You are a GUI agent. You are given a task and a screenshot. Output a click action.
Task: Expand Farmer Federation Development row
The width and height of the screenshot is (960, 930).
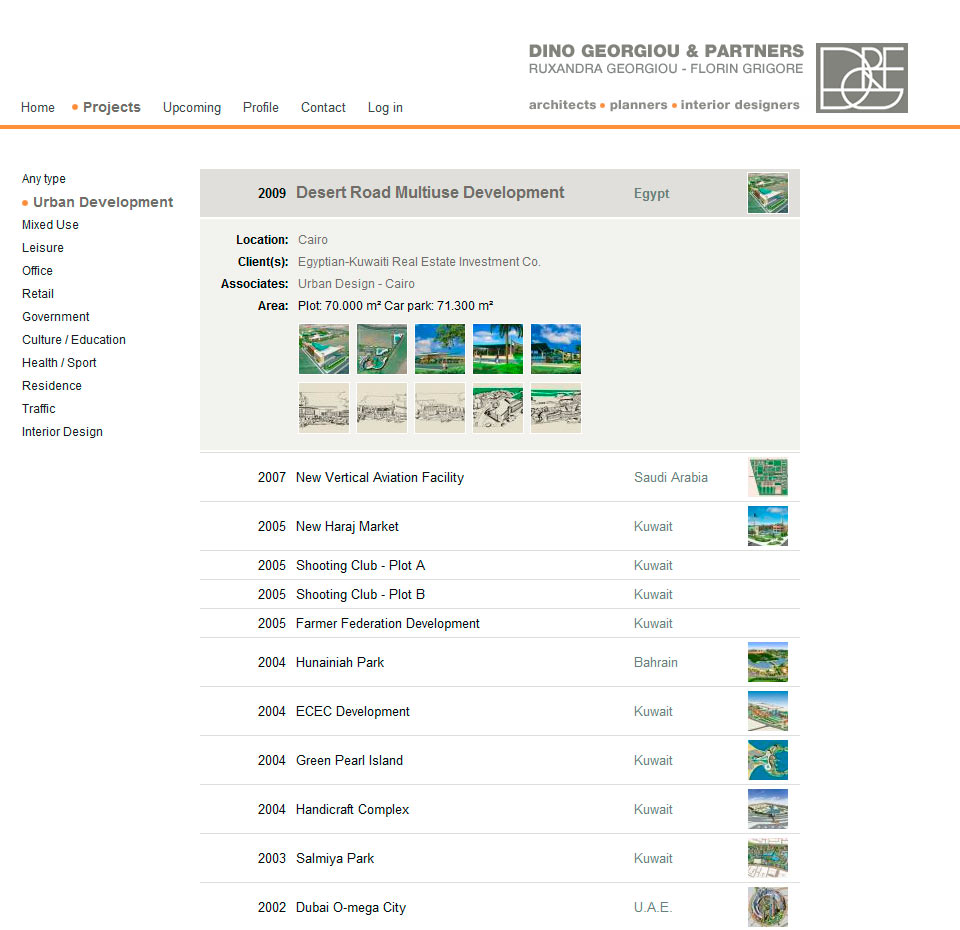click(388, 624)
